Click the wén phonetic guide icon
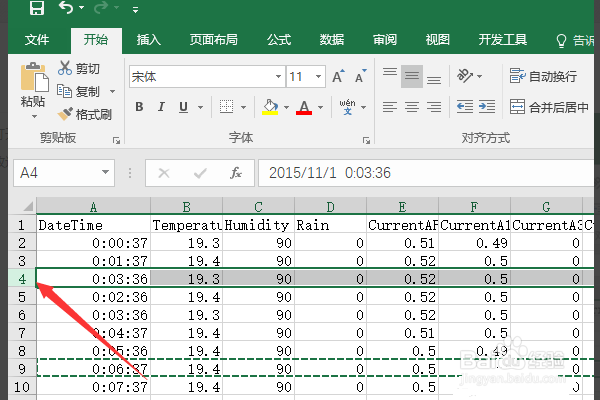Viewport: 600px width, 400px height. [347, 107]
